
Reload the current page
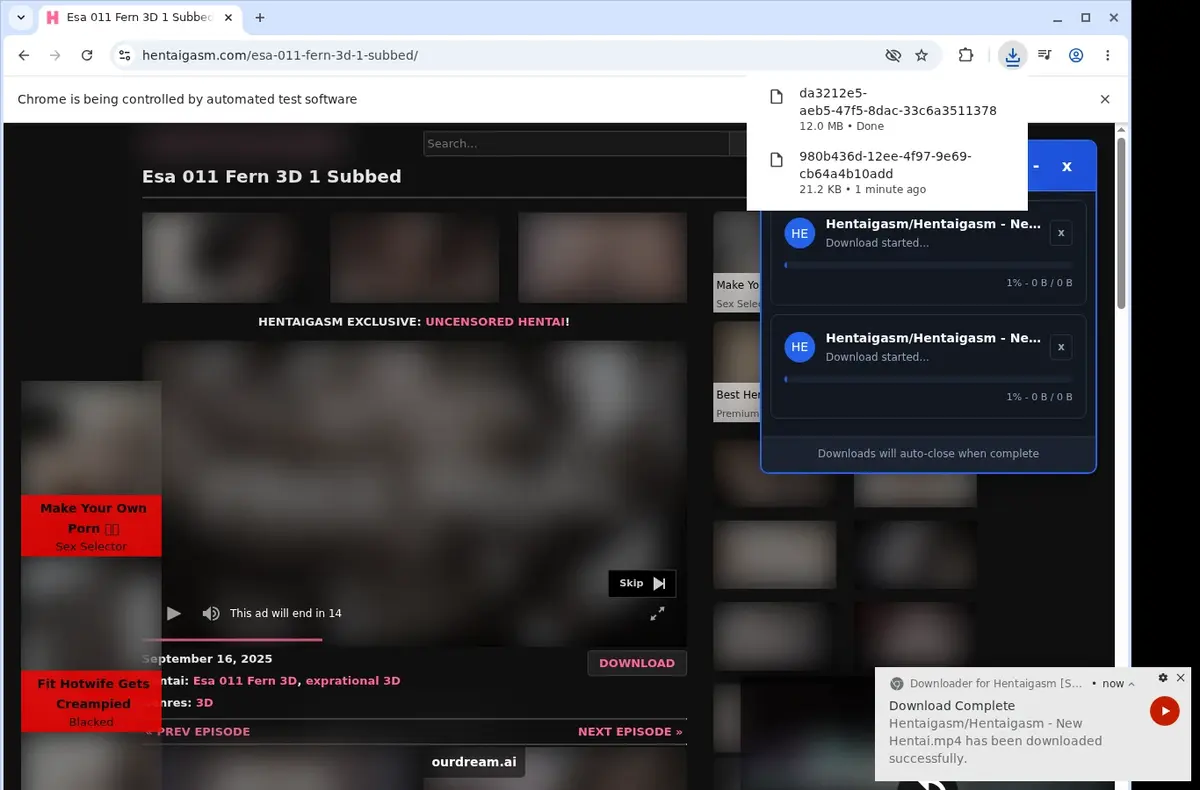tap(87, 55)
